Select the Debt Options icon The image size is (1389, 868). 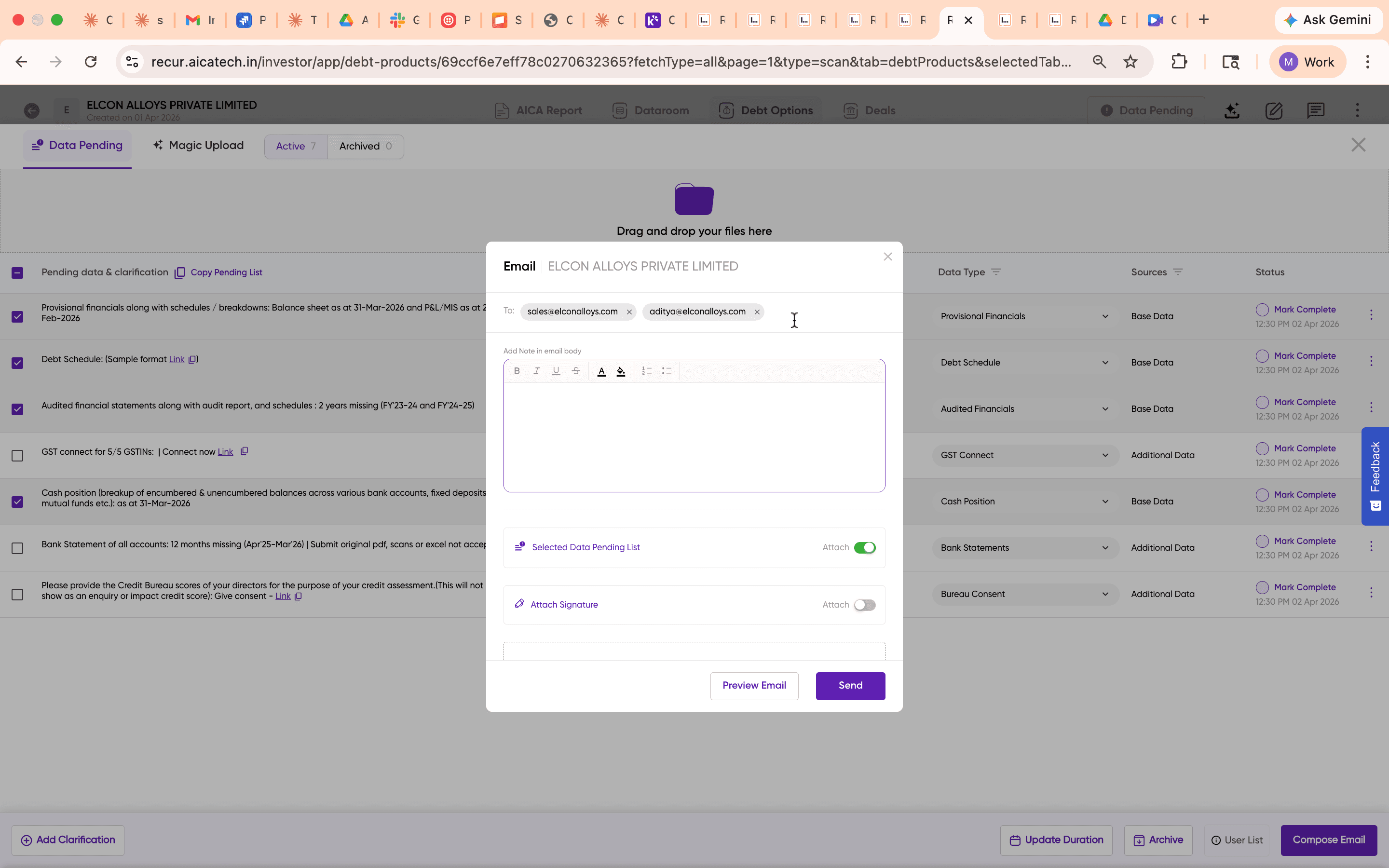(x=726, y=110)
